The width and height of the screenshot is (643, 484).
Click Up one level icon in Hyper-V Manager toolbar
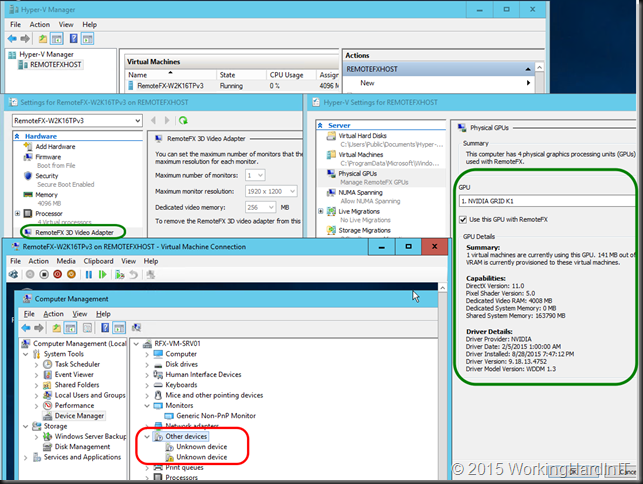pyautogui.click(x=43, y=39)
